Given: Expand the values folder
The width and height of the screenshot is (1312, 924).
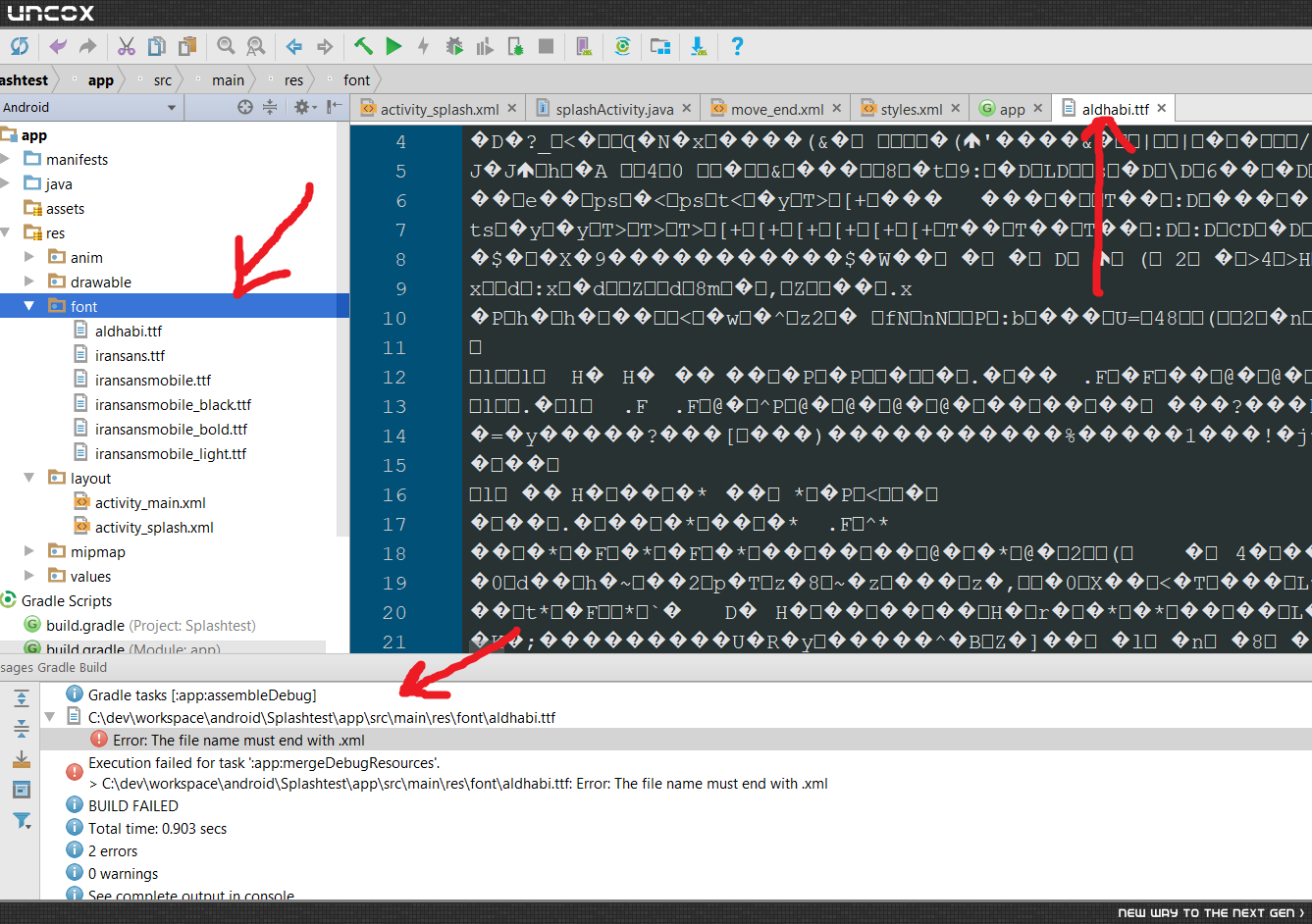Looking at the screenshot, I should [29, 576].
